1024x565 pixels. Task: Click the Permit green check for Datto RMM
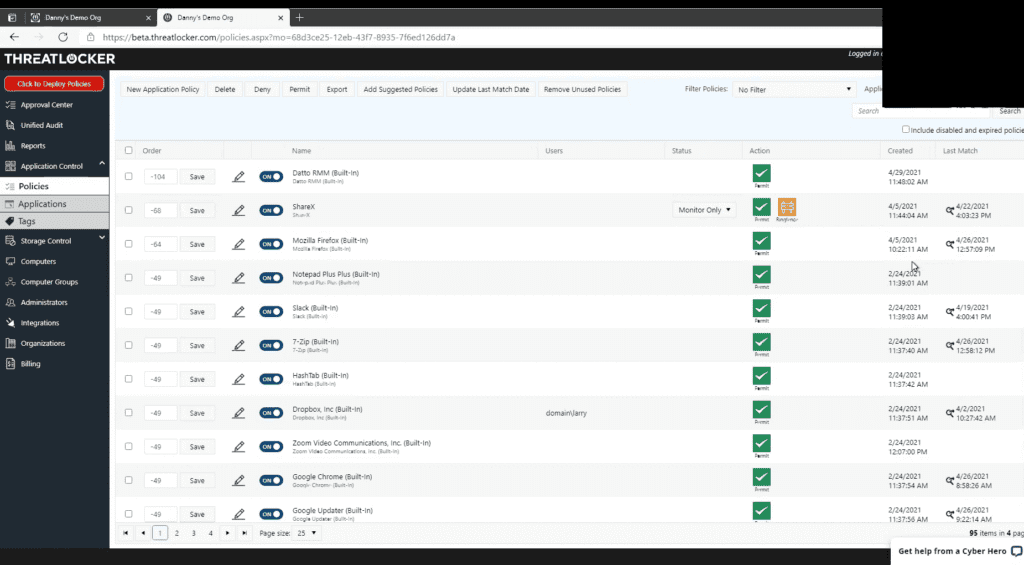pyautogui.click(x=761, y=173)
